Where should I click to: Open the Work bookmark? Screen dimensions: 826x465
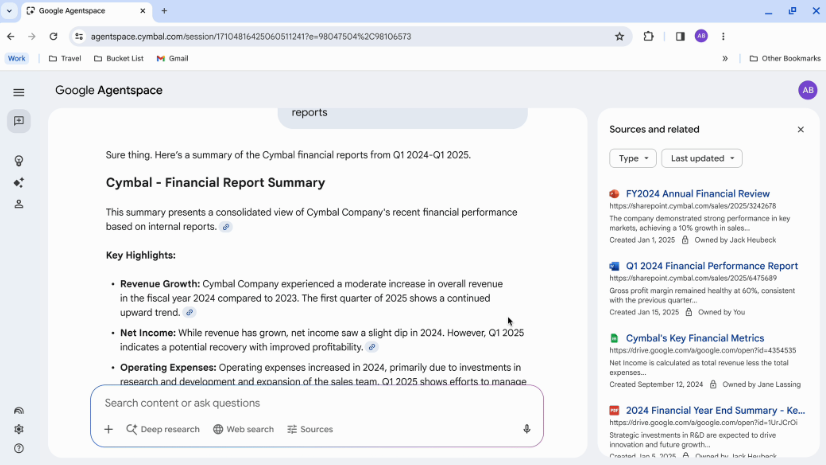tap(16, 58)
